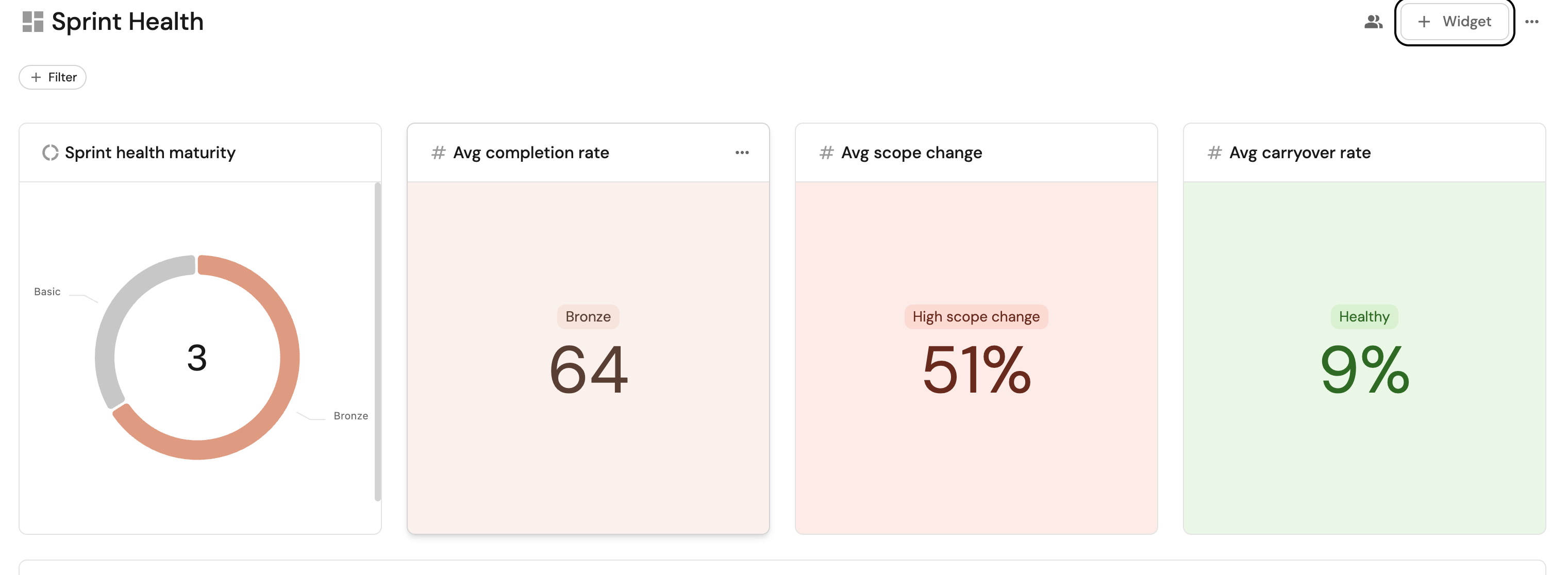Click the 51% scope change value
This screenshot has height=575, width=1568.
(976, 369)
